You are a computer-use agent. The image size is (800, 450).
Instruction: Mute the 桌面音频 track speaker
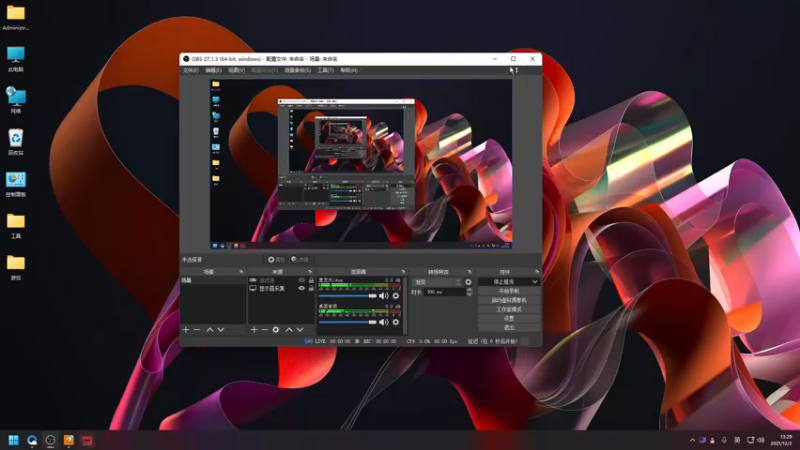pyautogui.click(x=384, y=322)
